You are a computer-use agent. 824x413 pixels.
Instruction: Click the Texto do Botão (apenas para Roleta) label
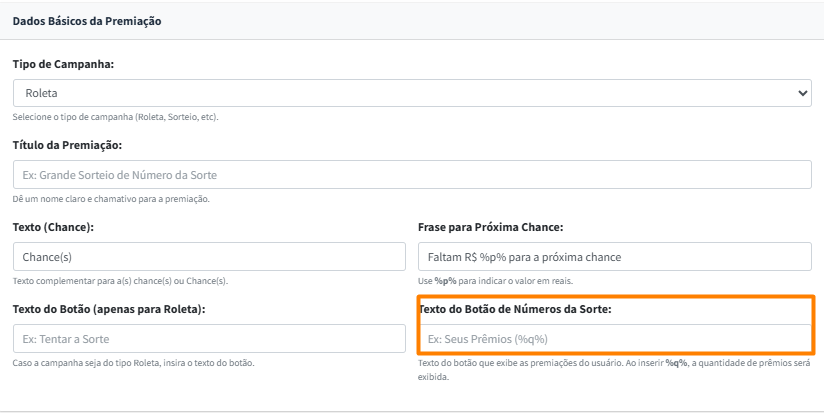coord(109,309)
